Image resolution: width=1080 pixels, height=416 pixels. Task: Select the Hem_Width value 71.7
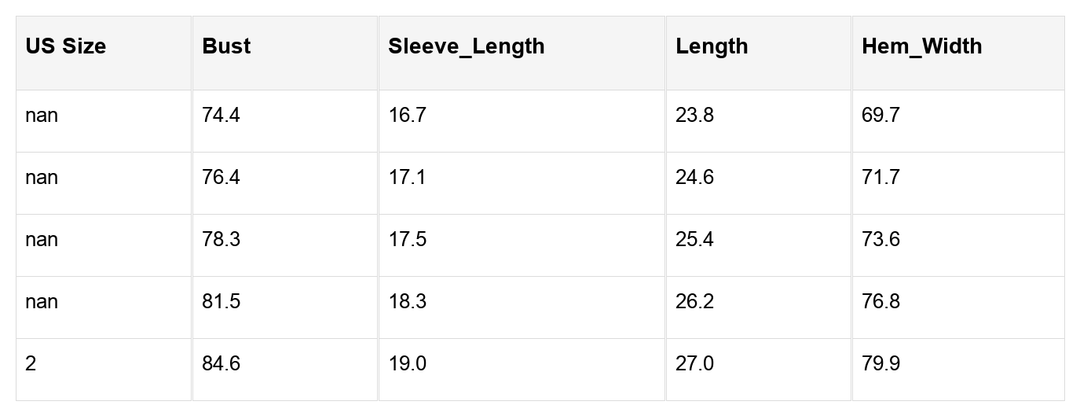click(880, 178)
